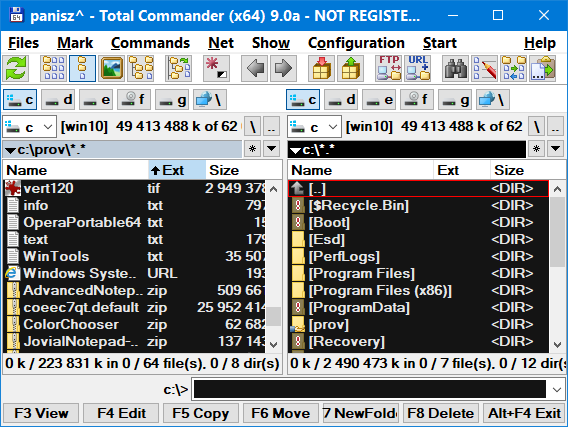Viewport: 568px width, 427px height.
Task: Click the branch view tree icon
Action: pyautogui.click(x=179, y=68)
